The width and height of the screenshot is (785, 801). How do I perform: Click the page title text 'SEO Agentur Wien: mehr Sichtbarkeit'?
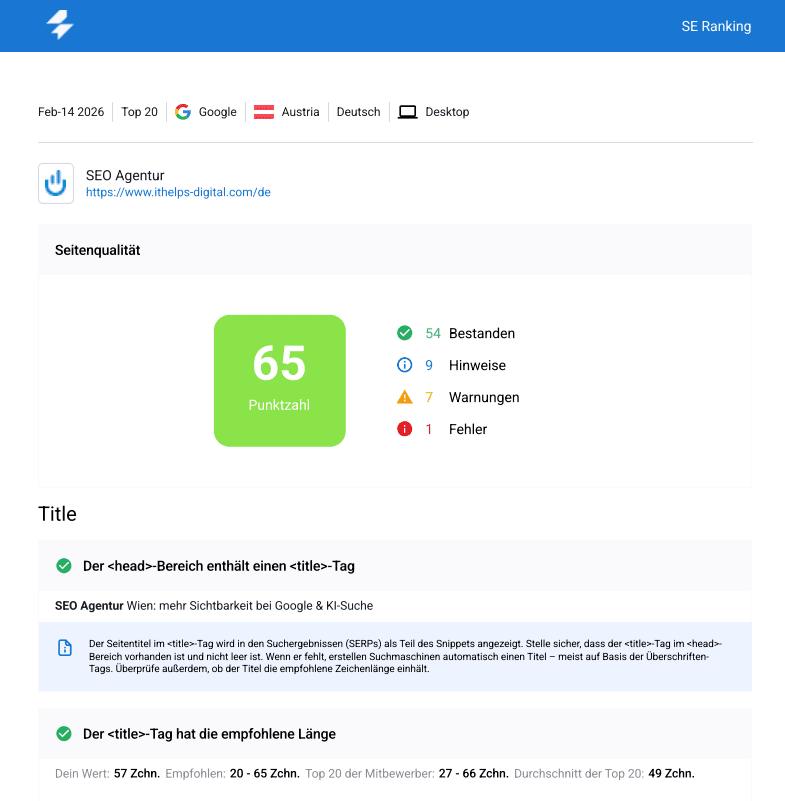(214, 606)
